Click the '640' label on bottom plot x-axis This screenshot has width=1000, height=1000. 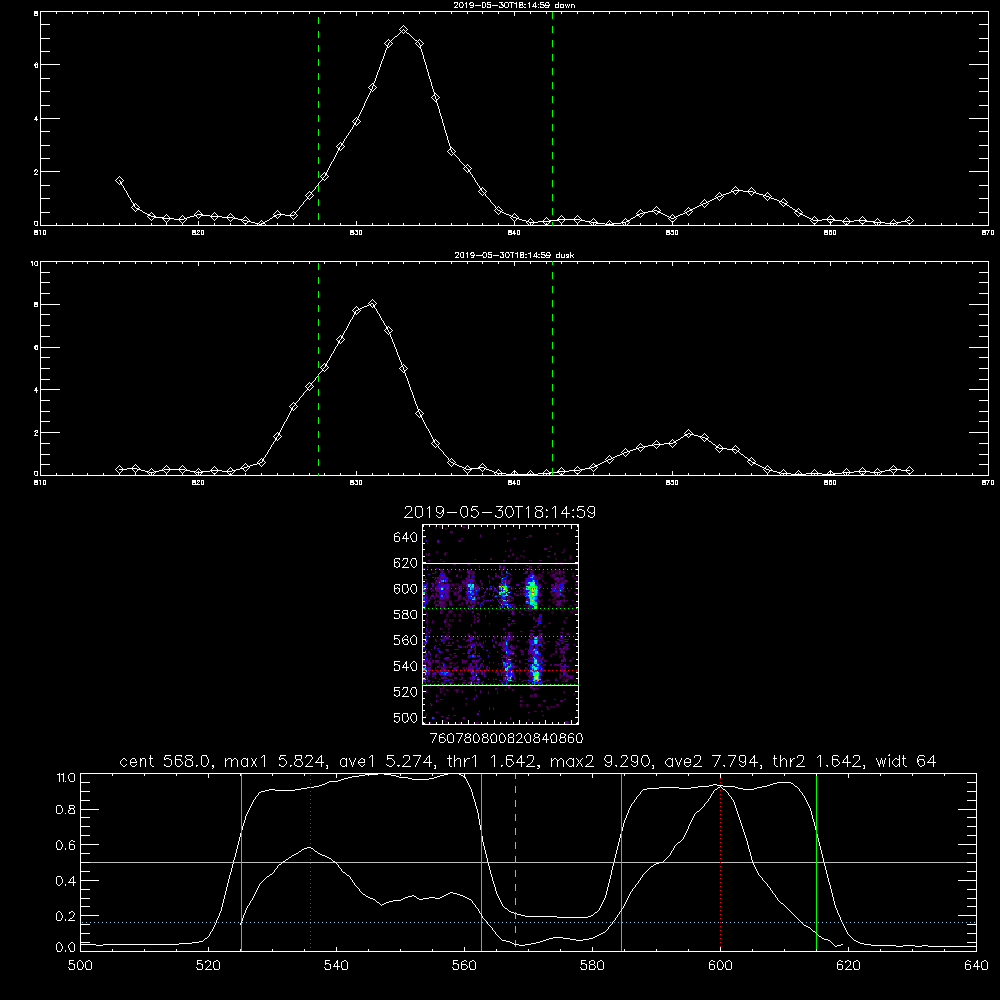[976, 966]
